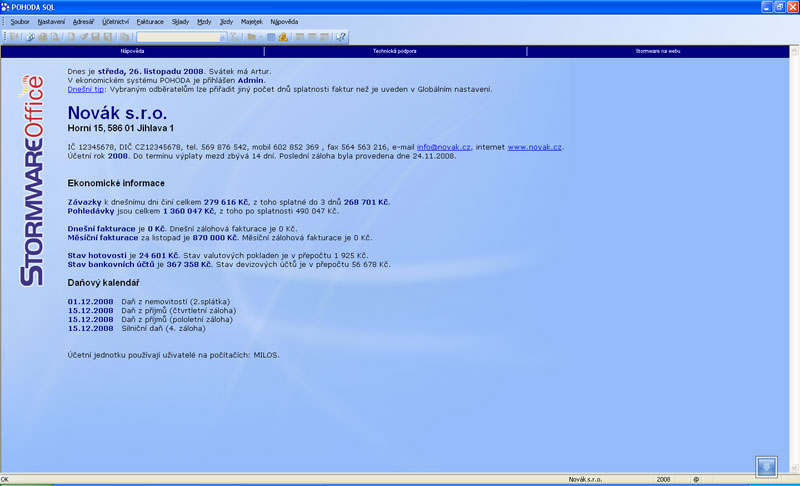Click the first toolbar icon at far left

pyautogui.click(x=13, y=37)
